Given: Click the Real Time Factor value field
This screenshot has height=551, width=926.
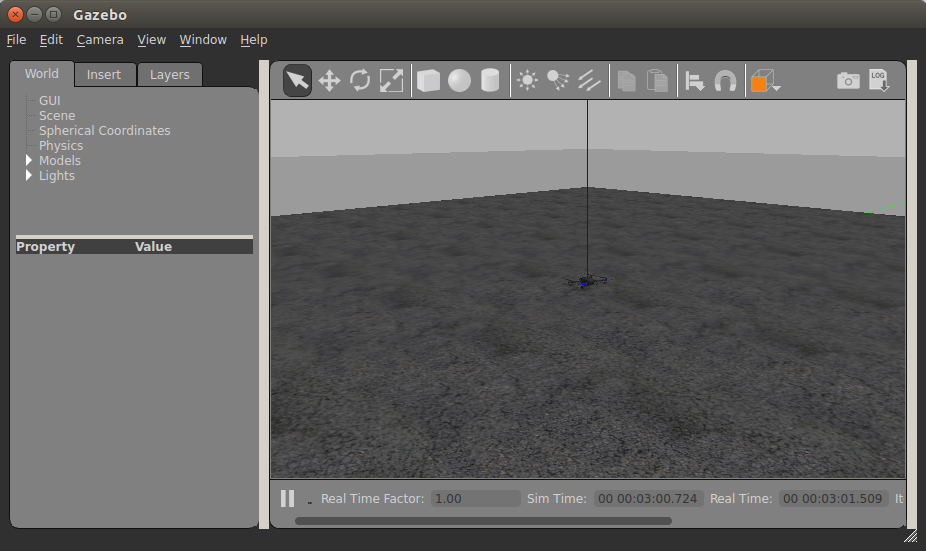Looking at the screenshot, I should tap(475, 498).
